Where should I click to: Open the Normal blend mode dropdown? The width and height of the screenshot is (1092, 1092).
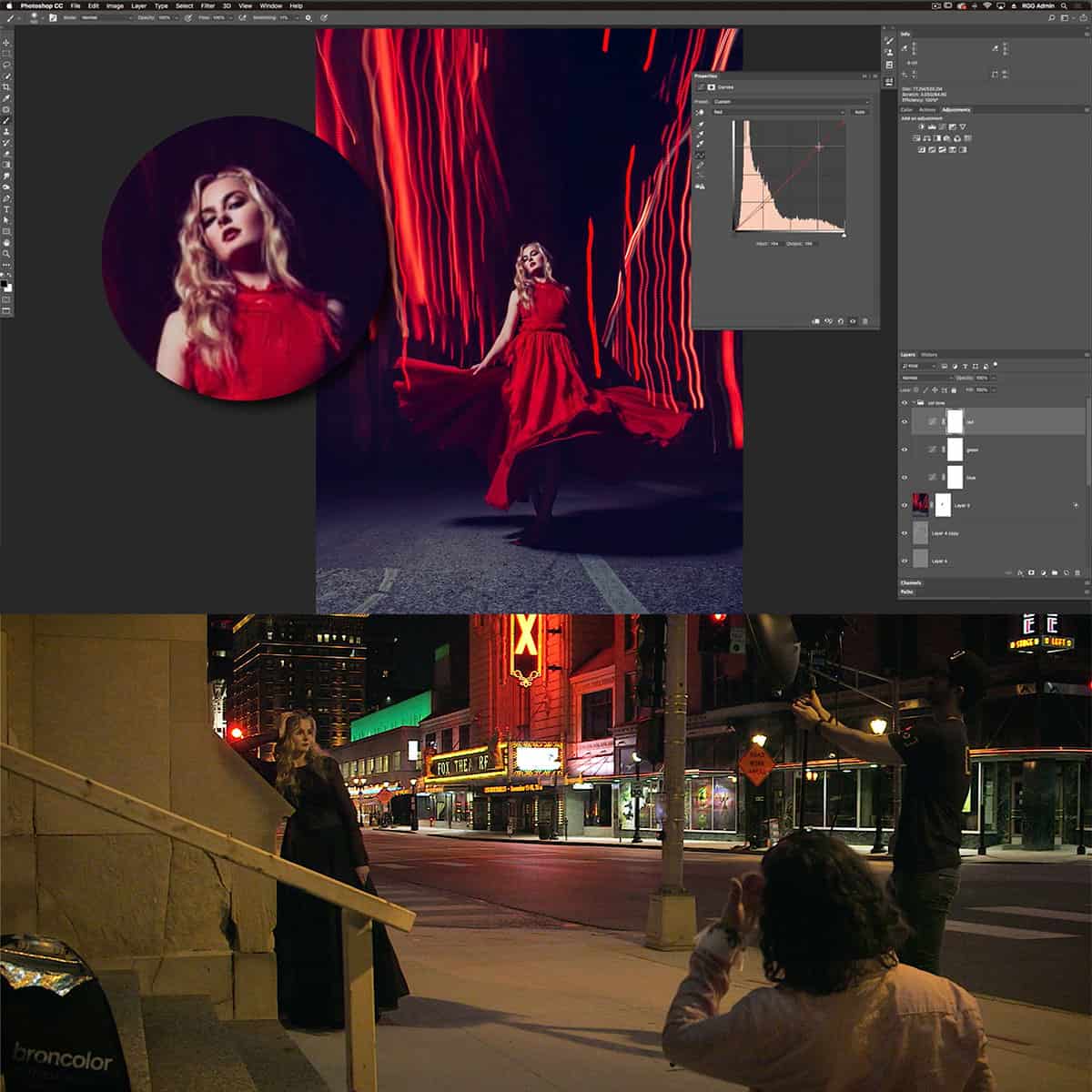[x=924, y=378]
